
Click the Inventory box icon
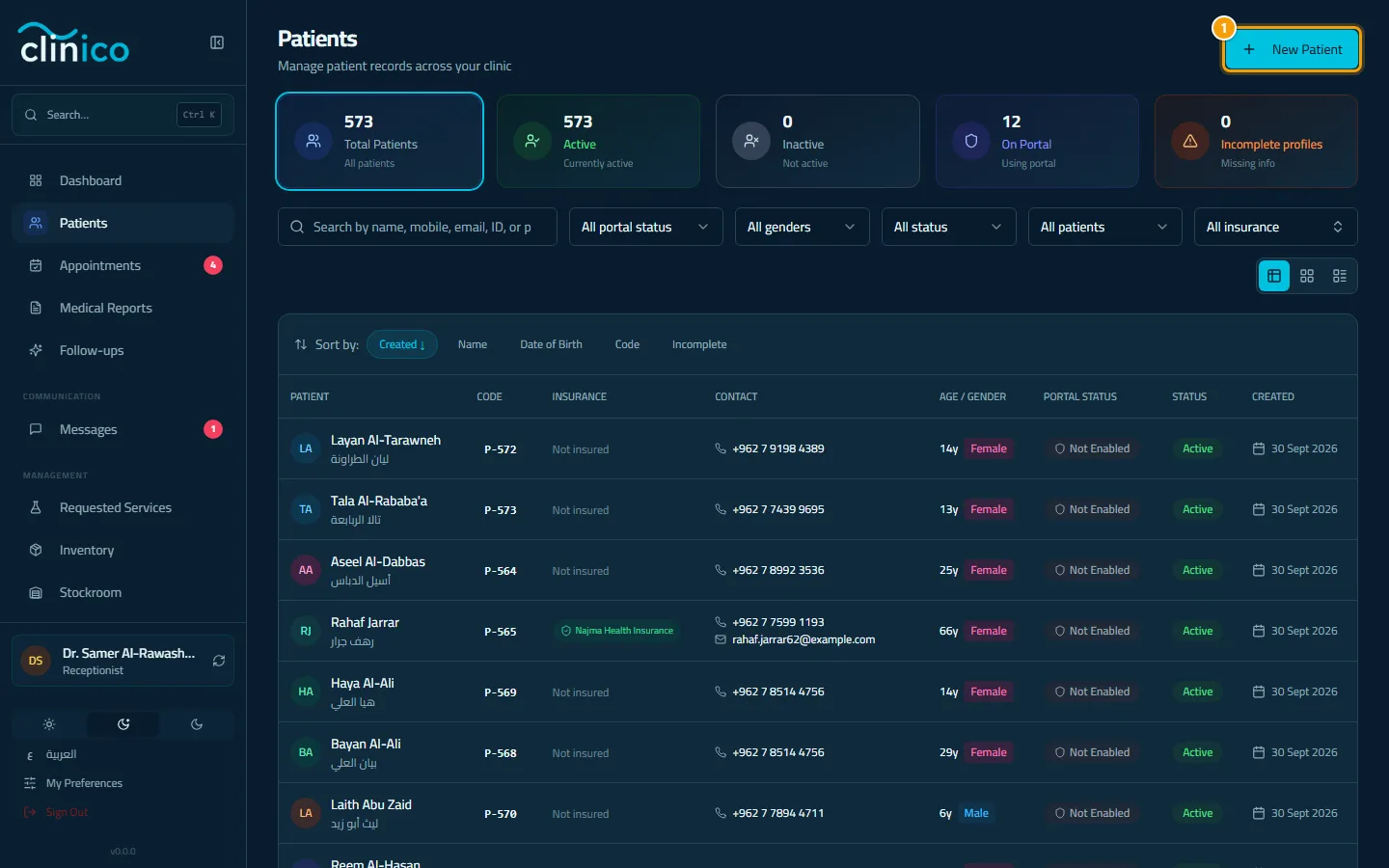(36, 550)
